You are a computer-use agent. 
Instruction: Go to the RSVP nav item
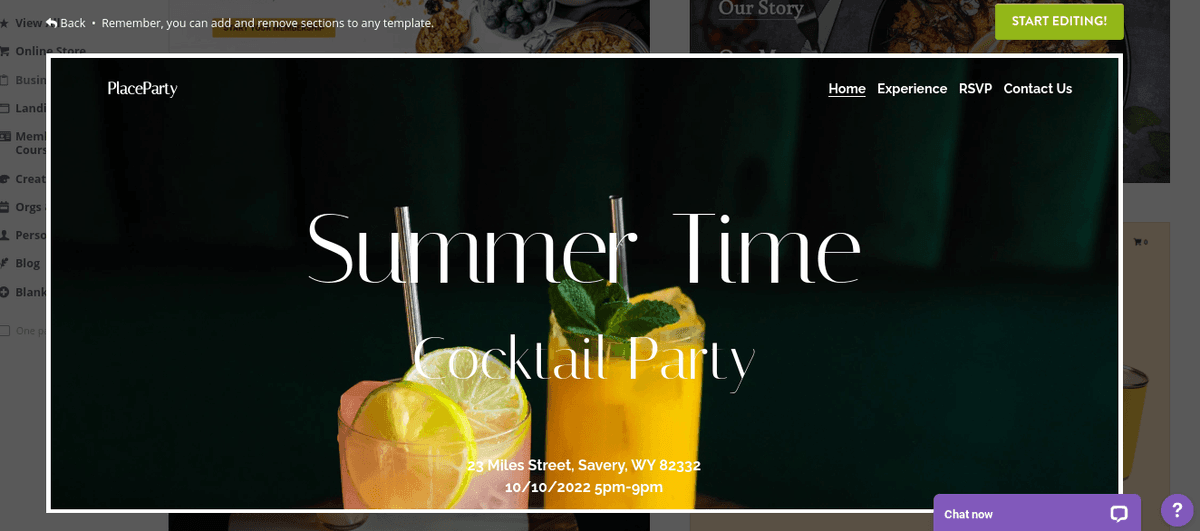pos(975,89)
